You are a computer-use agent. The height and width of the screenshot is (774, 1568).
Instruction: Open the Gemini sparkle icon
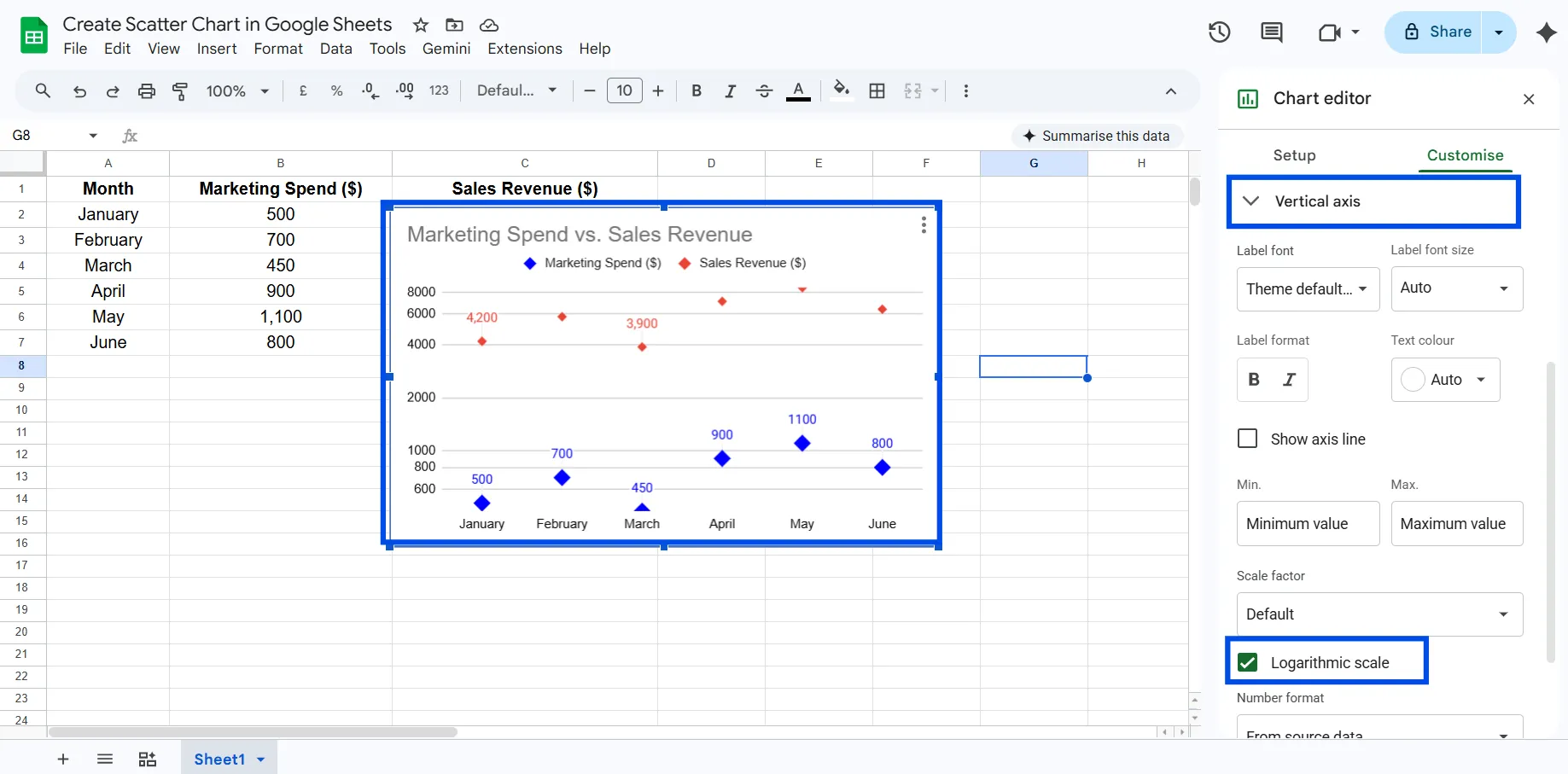point(1546,32)
